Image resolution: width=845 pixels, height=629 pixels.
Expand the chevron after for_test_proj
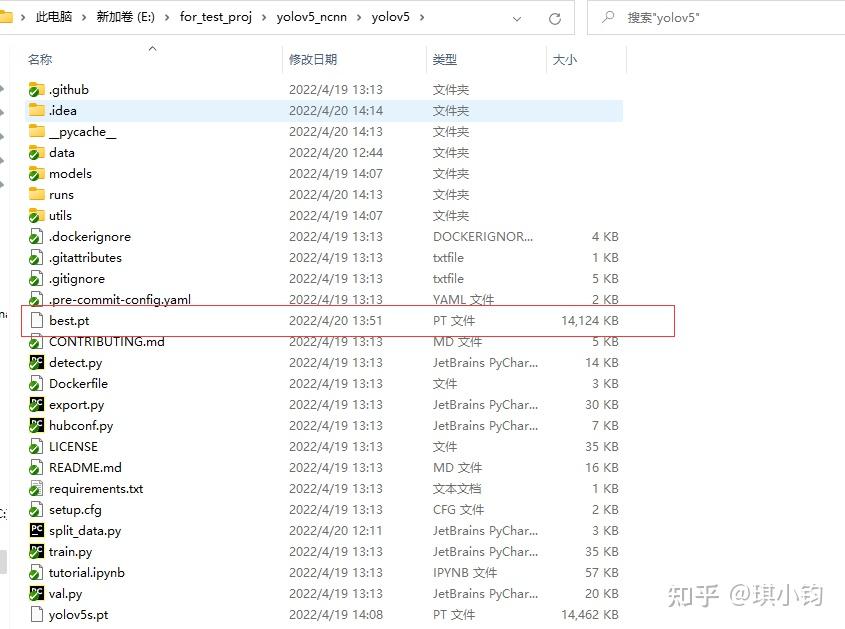click(264, 18)
